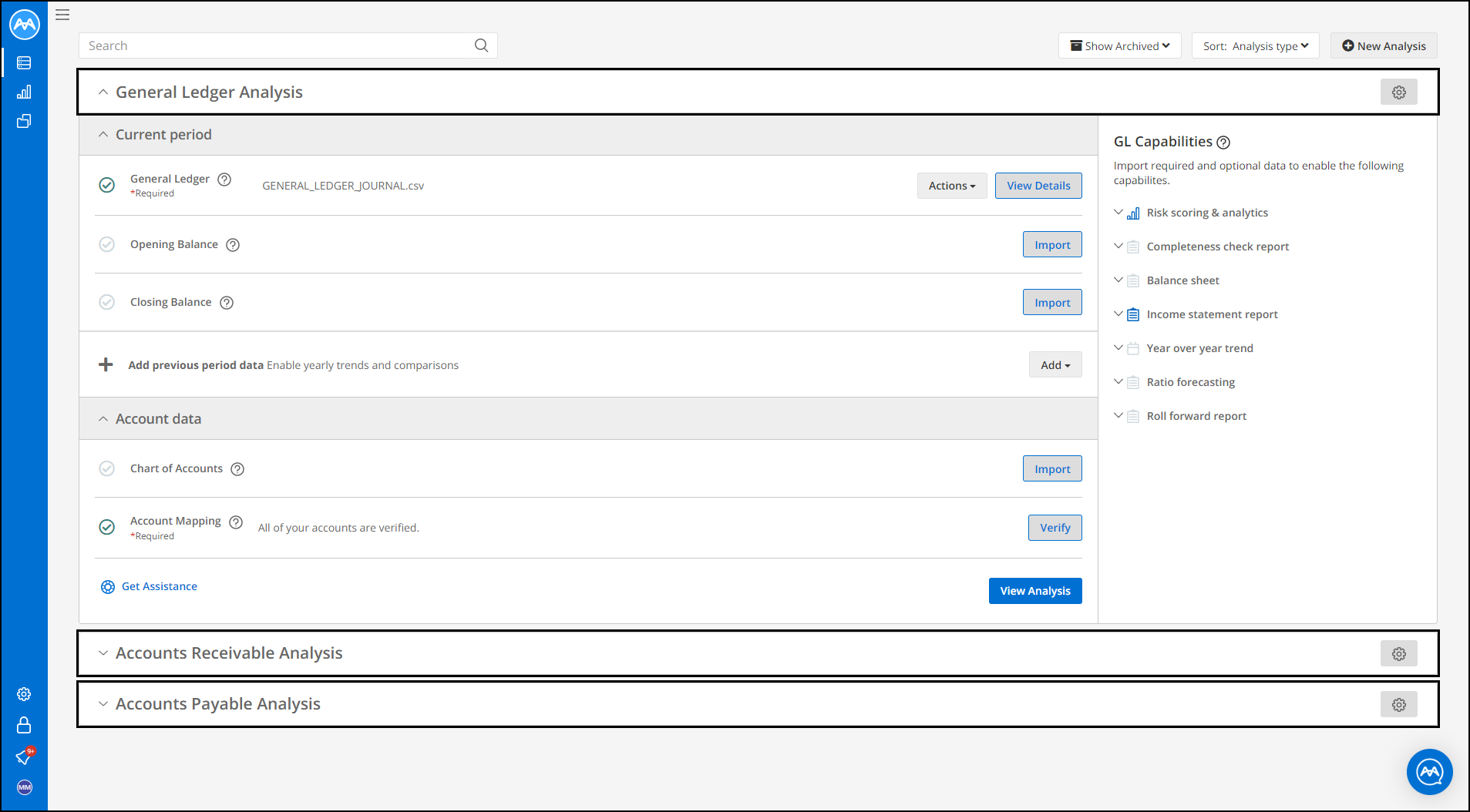
Task: Click help icon next to Closing Balance
Action: click(x=227, y=303)
